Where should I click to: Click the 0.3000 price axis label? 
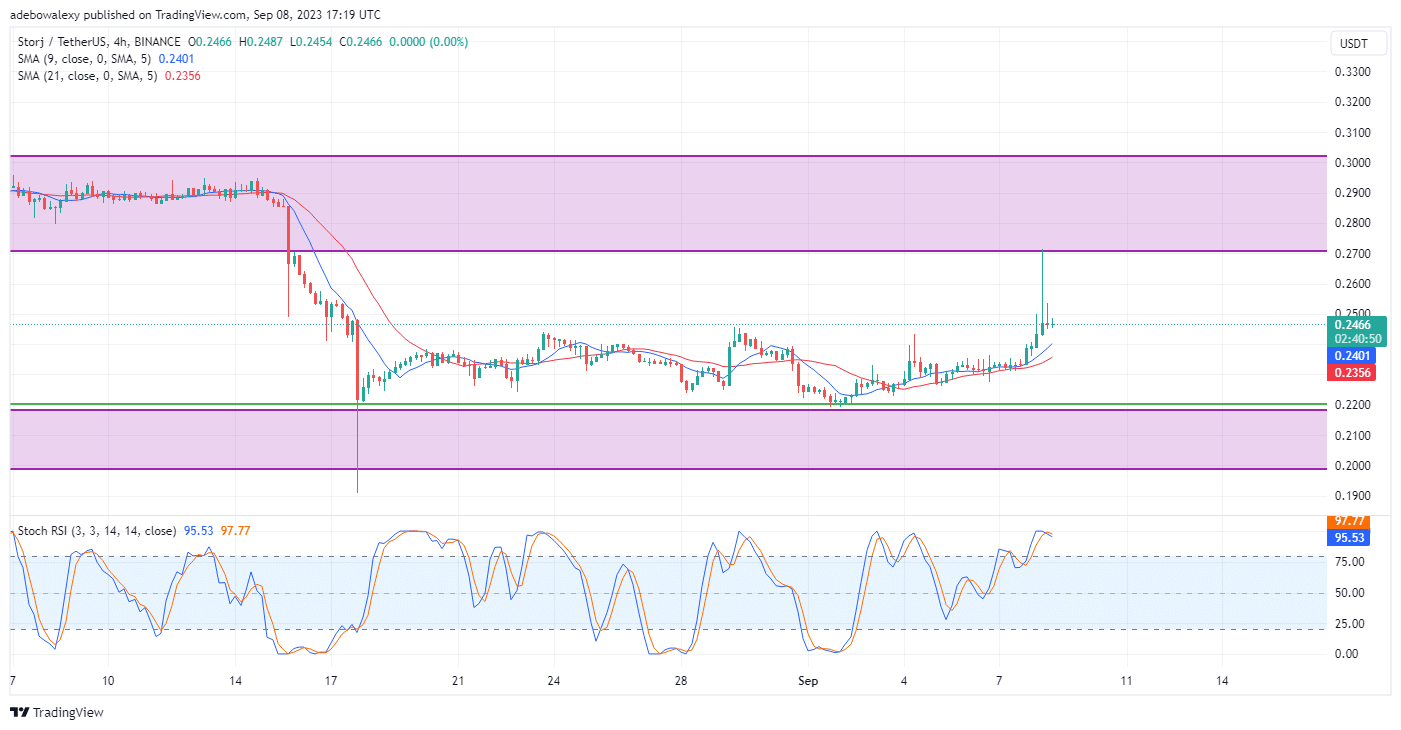click(1353, 163)
